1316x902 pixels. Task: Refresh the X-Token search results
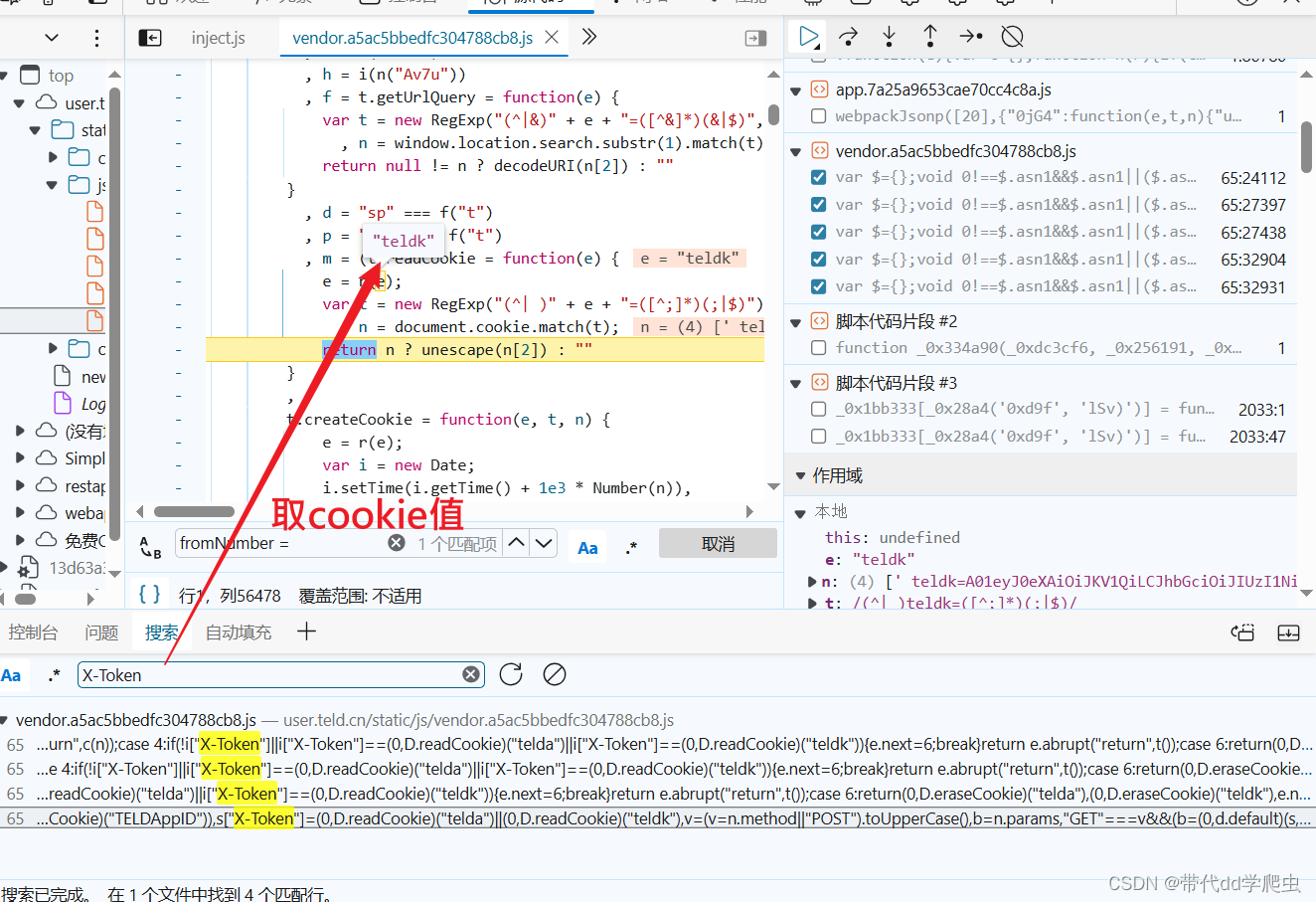(x=511, y=674)
